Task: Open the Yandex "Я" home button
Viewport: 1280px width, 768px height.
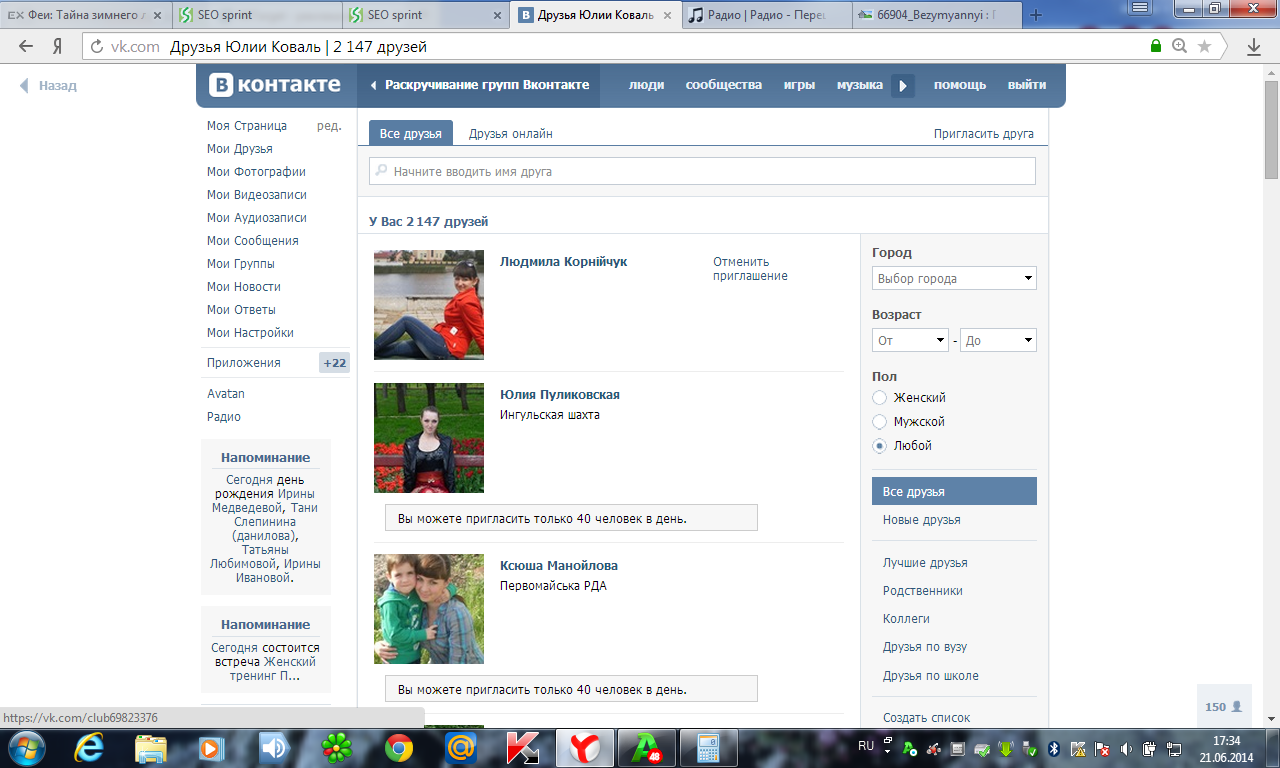Action: [58, 46]
